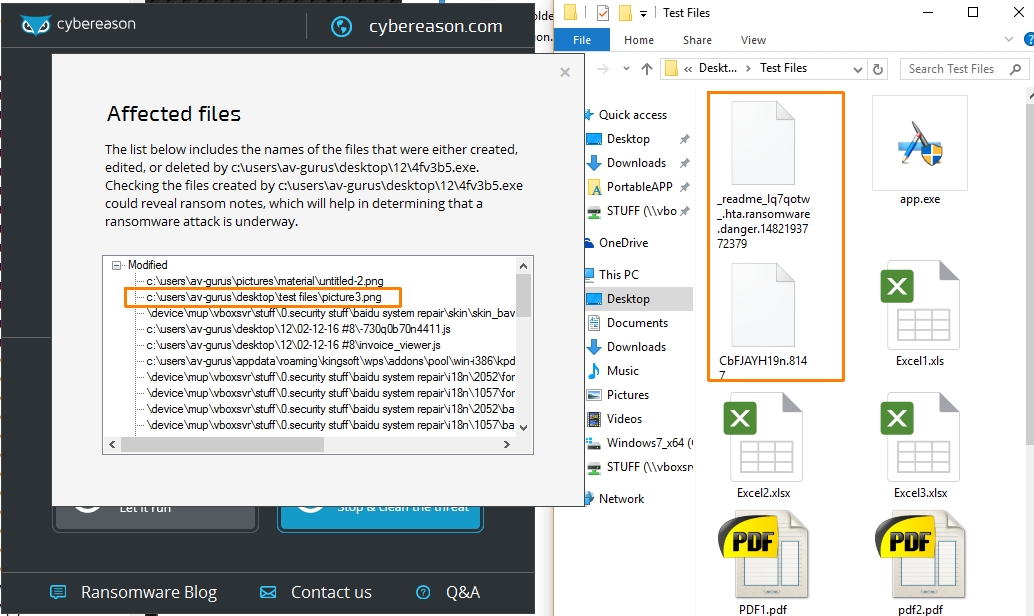1034x616 pixels.
Task: Open the File tab in Explorer
Action: tap(582, 40)
